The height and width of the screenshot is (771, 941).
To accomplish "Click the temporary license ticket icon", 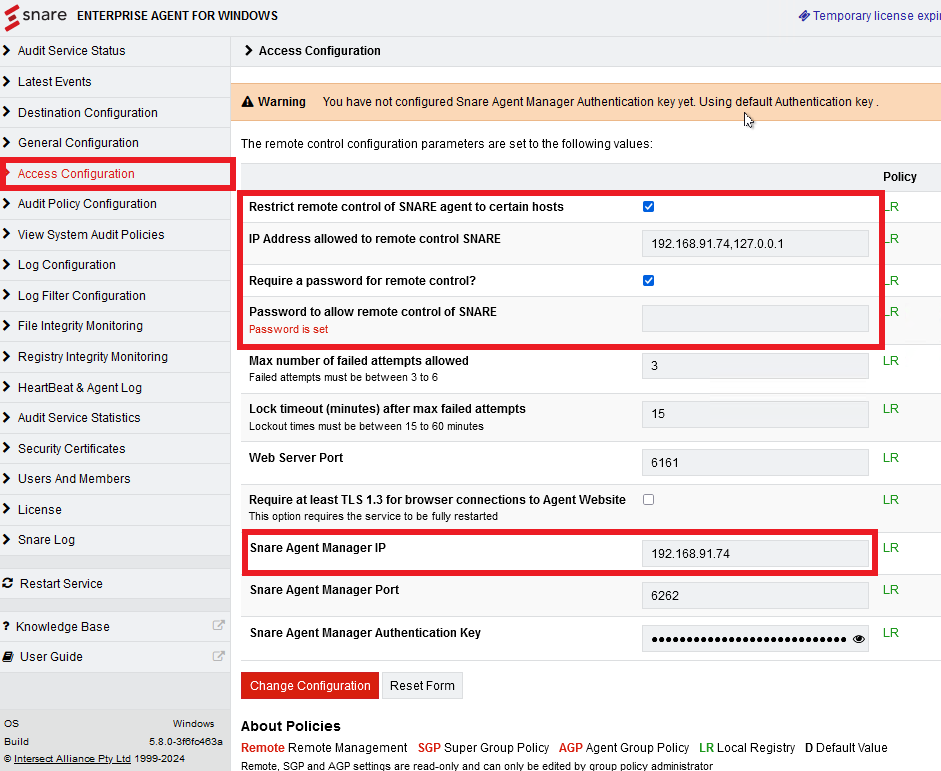I will 804,16.
